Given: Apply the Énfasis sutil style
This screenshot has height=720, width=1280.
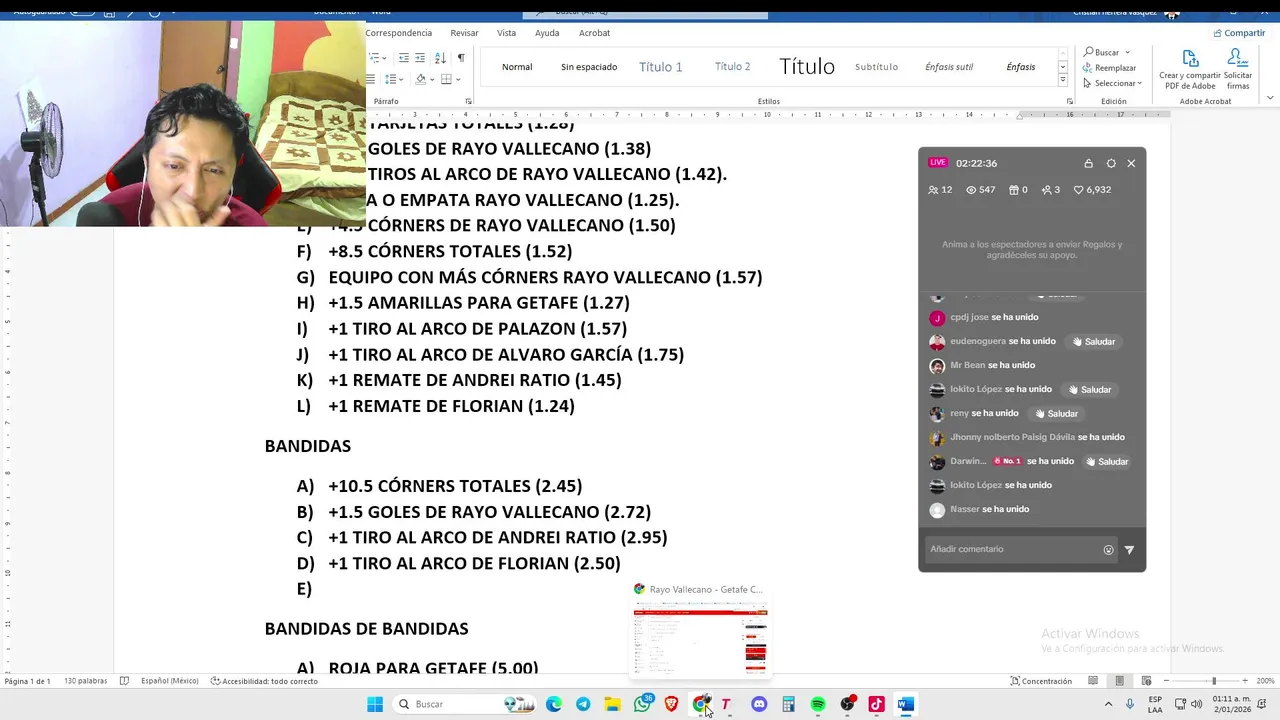Looking at the screenshot, I should tap(949, 67).
